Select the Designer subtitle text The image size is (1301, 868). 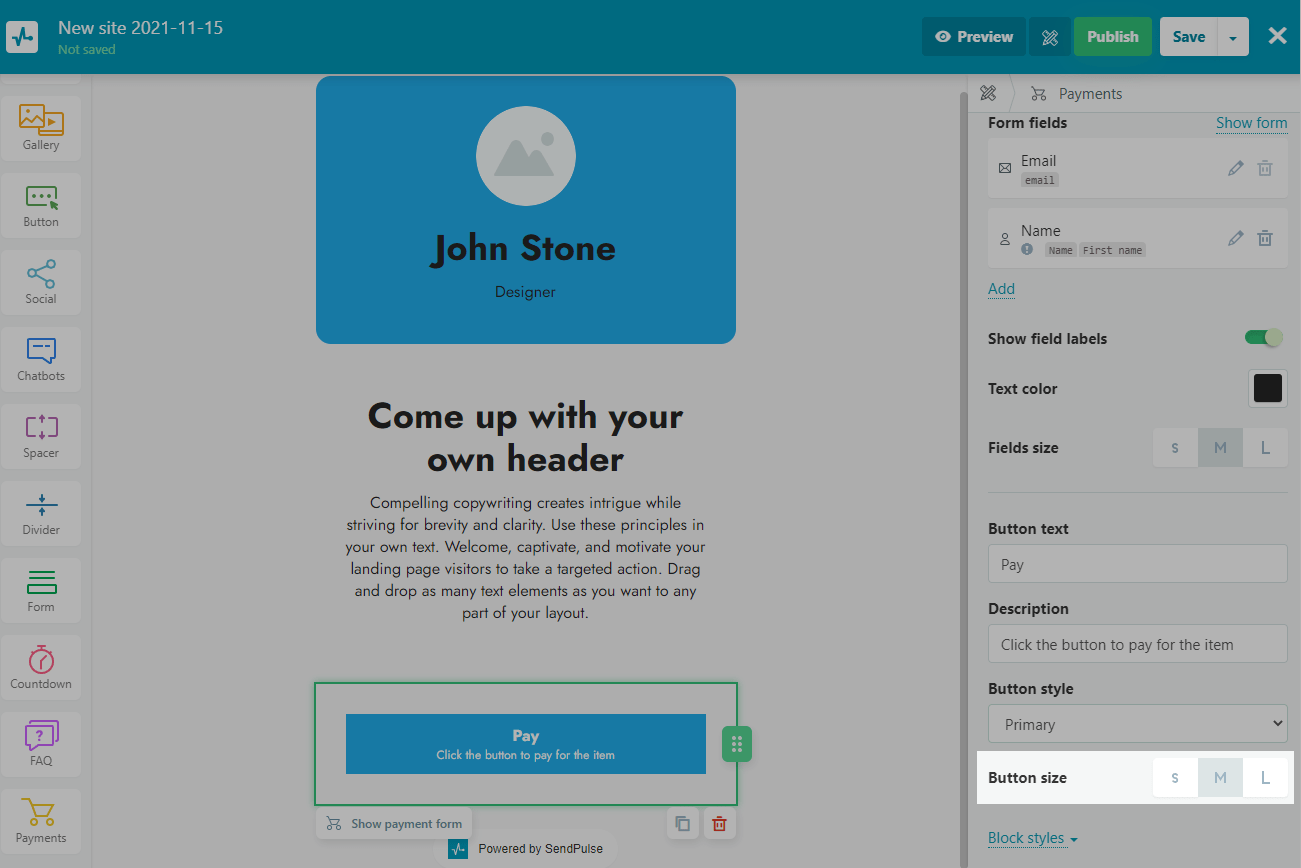(x=525, y=292)
